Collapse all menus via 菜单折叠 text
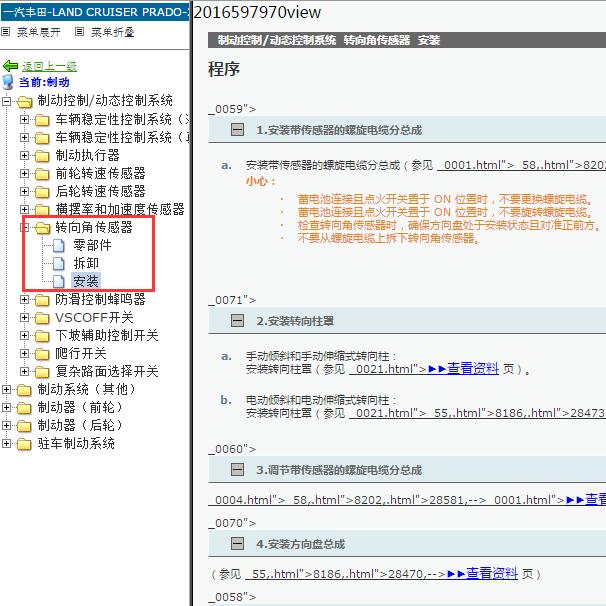606x606 pixels. 113,32
